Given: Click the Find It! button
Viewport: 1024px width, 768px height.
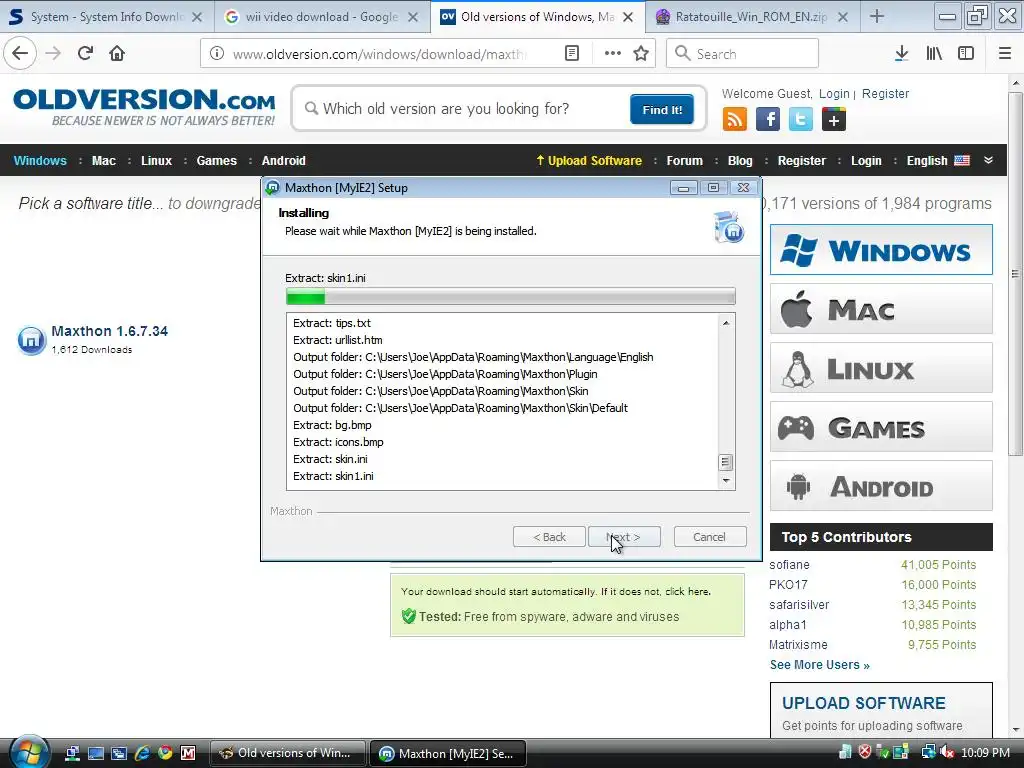Looking at the screenshot, I should pos(662,109).
